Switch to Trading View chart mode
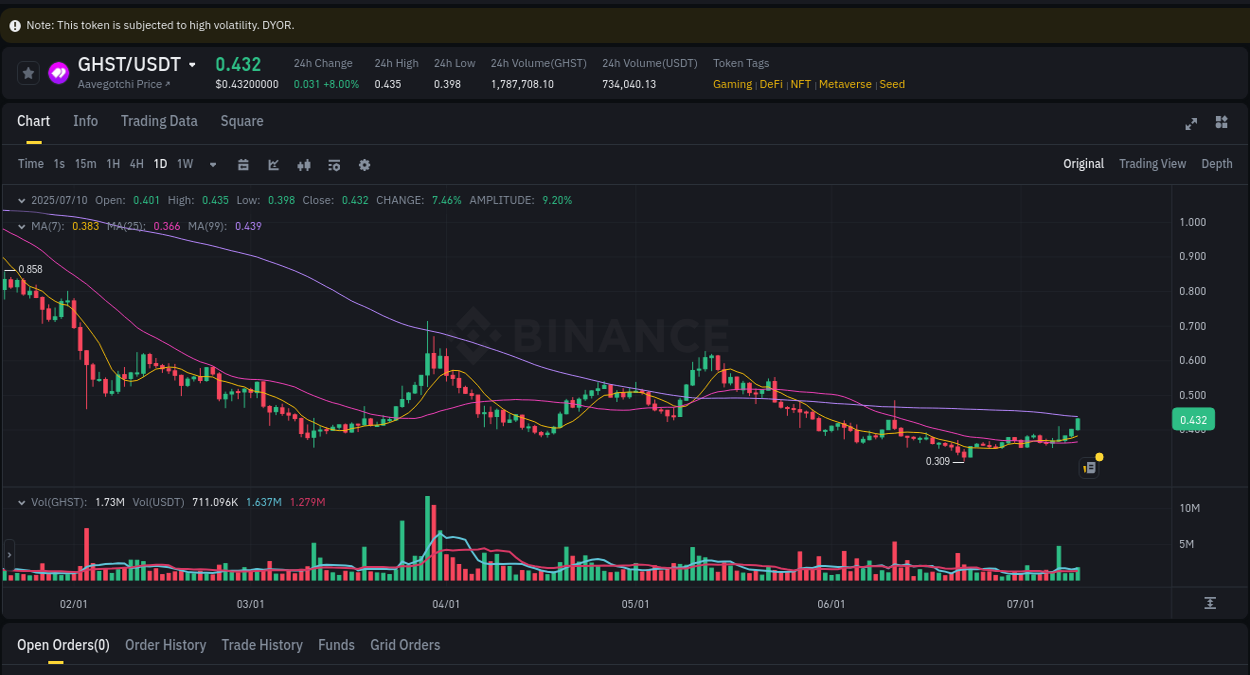The width and height of the screenshot is (1250, 675). 1152,163
